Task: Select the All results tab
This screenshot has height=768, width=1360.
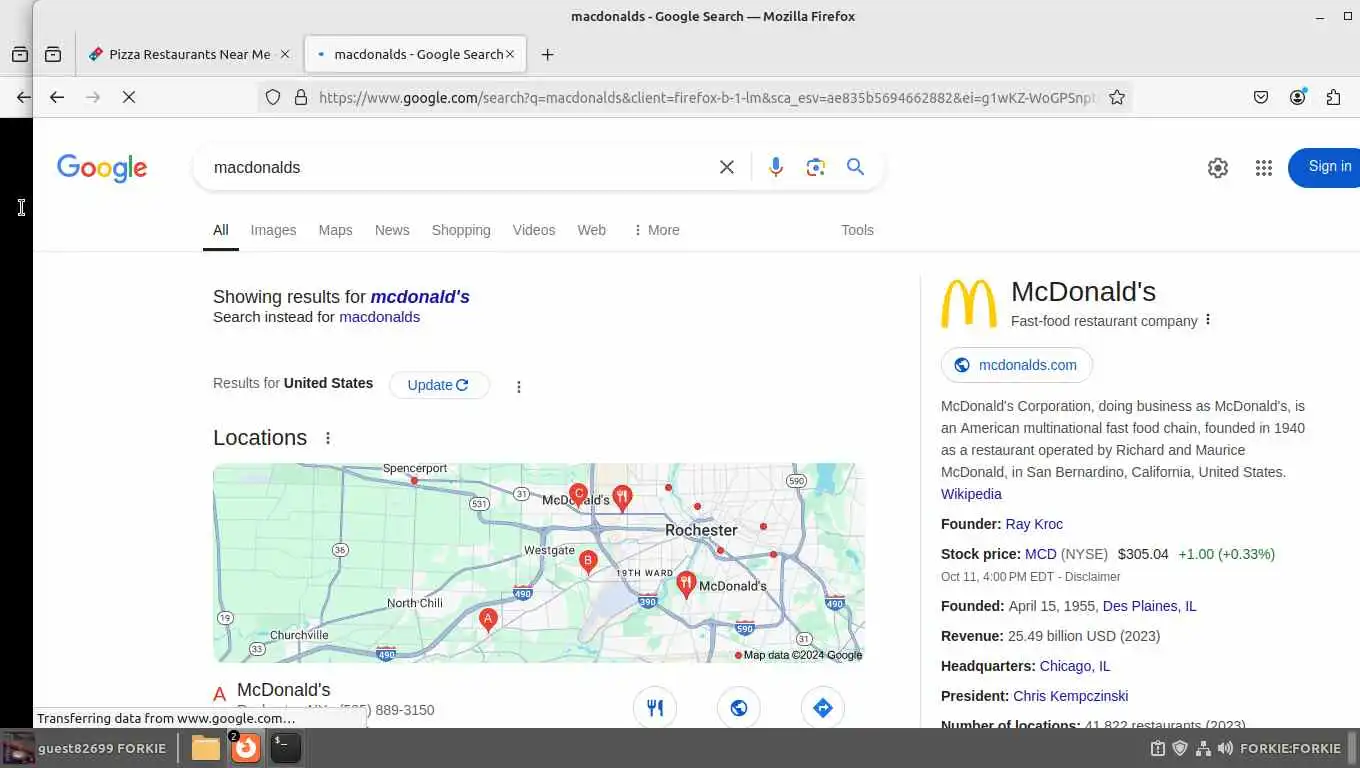Action: click(x=221, y=230)
